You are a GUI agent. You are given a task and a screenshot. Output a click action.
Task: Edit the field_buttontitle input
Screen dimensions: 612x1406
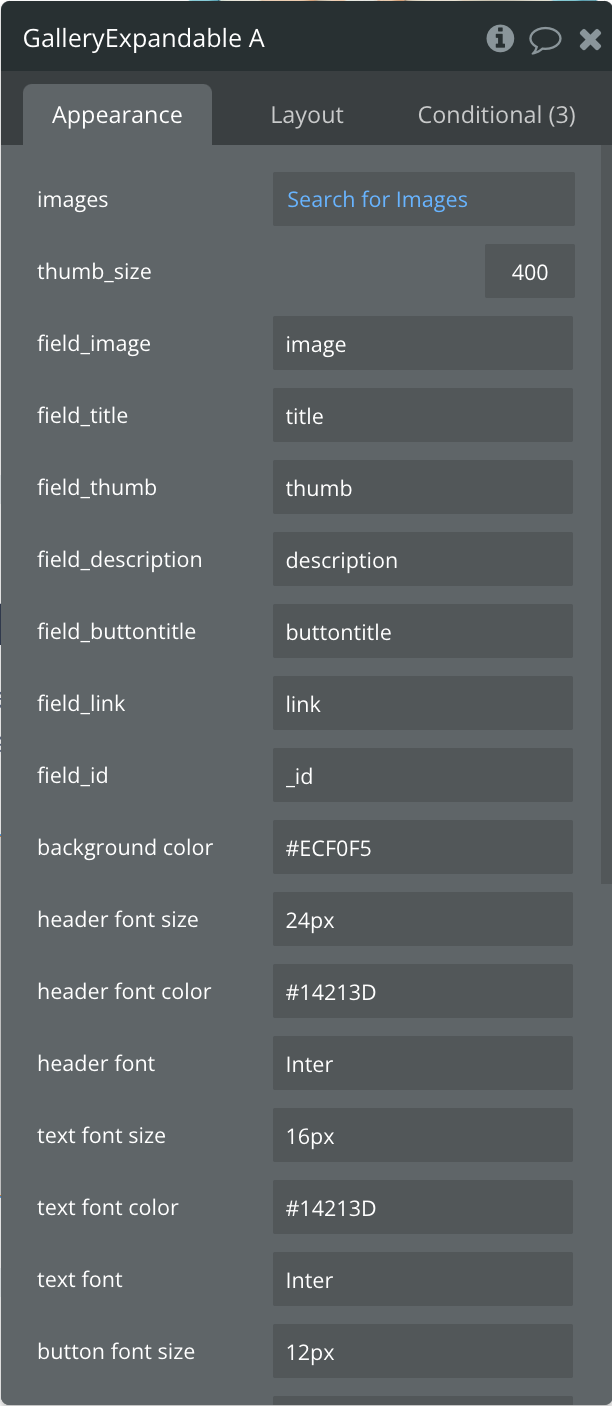[x=422, y=632]
